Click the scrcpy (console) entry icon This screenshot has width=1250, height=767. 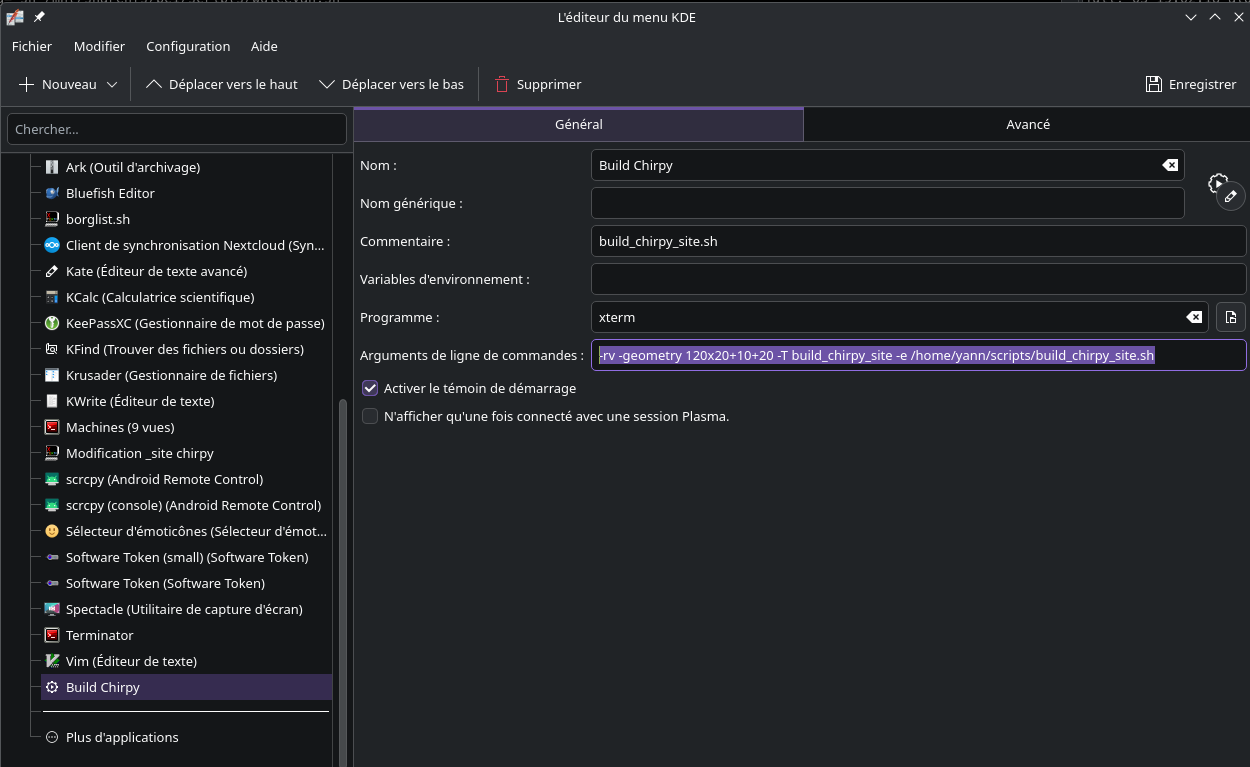tap(52, 505)
